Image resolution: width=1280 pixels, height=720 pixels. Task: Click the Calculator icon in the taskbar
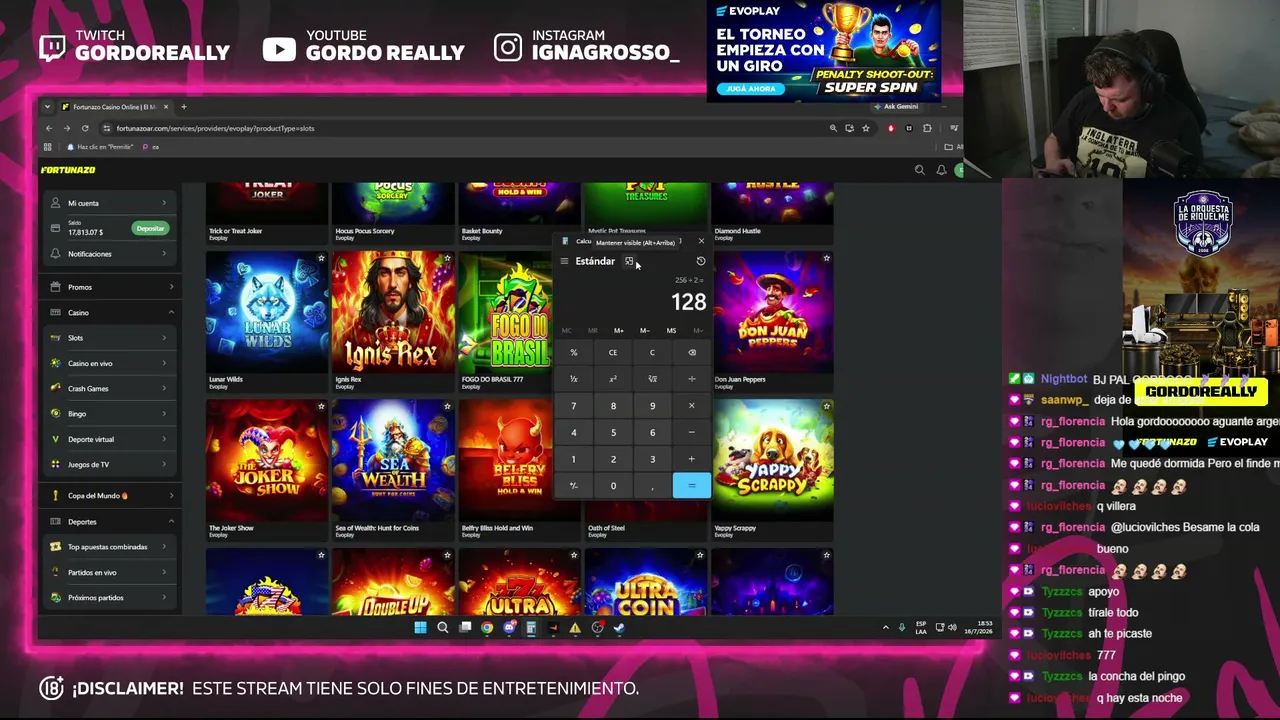tap(531, 628)
